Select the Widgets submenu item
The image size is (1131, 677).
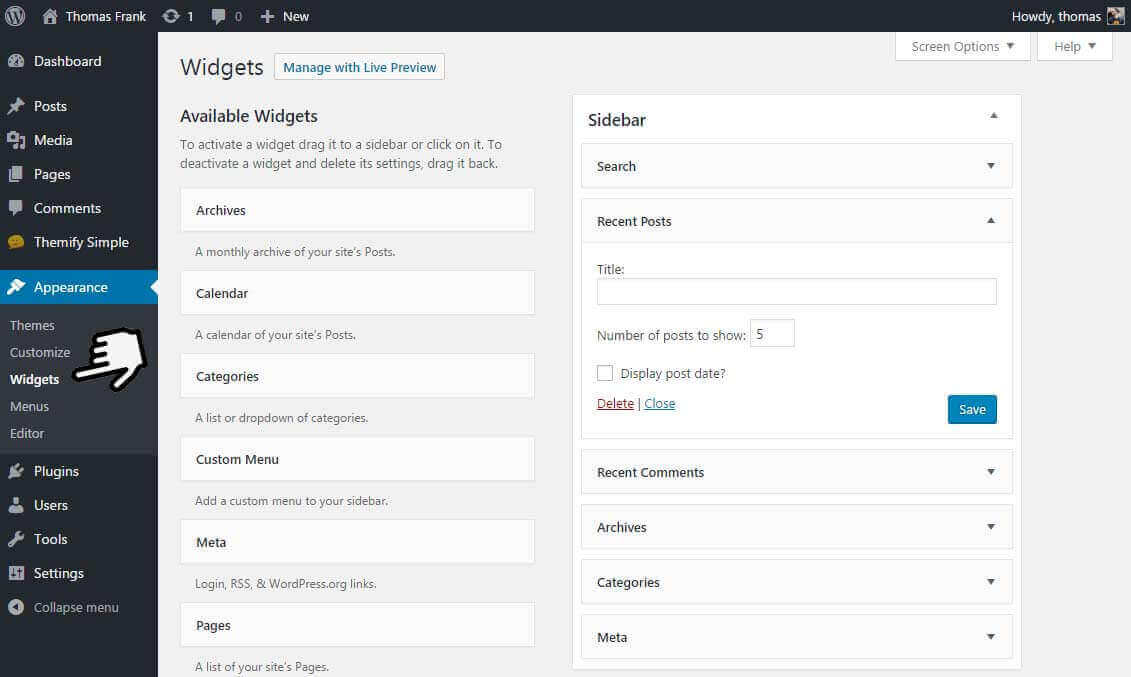tap(34, 379)
